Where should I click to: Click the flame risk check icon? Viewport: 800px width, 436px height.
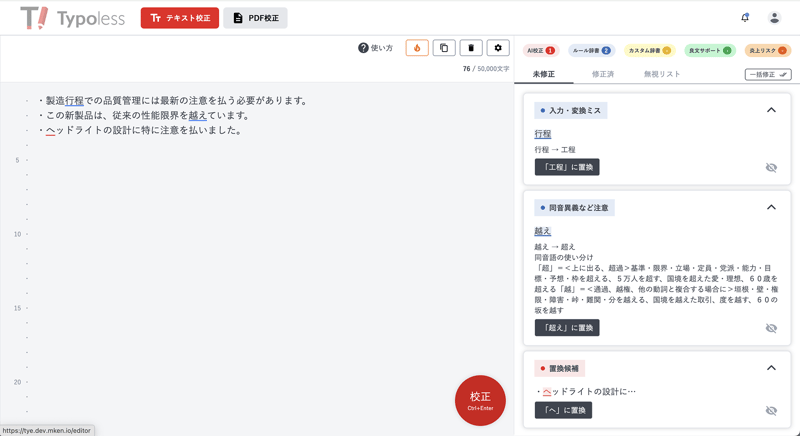point(417,48)
